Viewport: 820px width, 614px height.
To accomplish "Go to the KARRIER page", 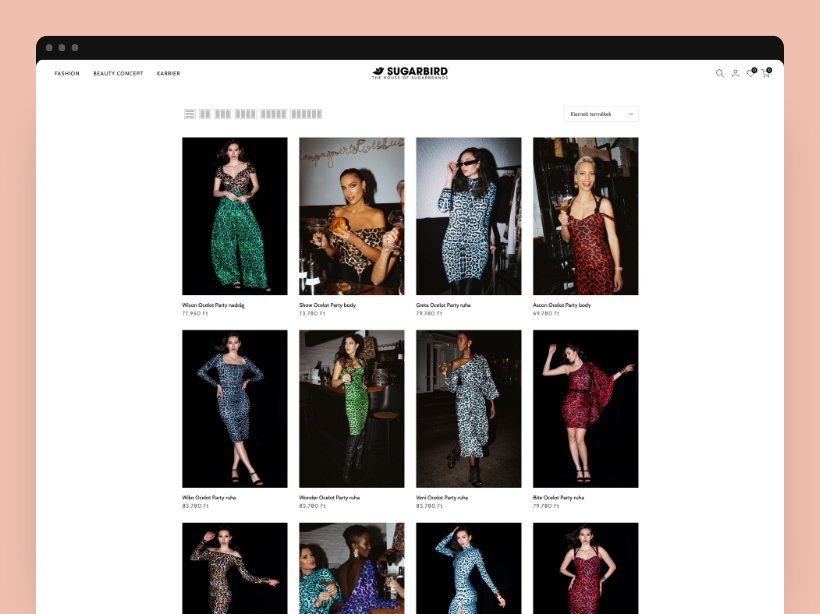I will (x=168, y=73).
